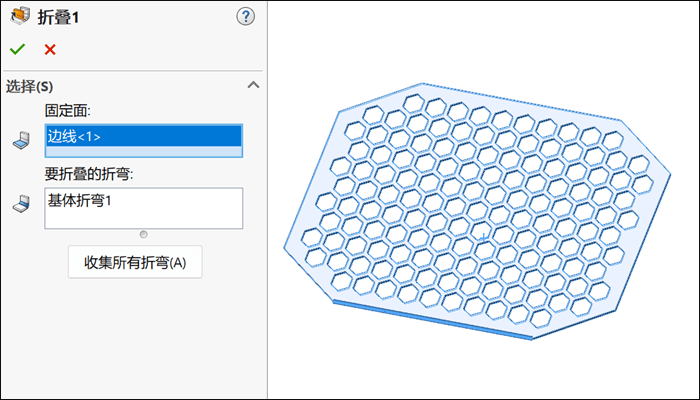This screenshot has height=400, width=700.
Task: Click the 要折叠的折弯: label
Action: click(x=89, y=174)
